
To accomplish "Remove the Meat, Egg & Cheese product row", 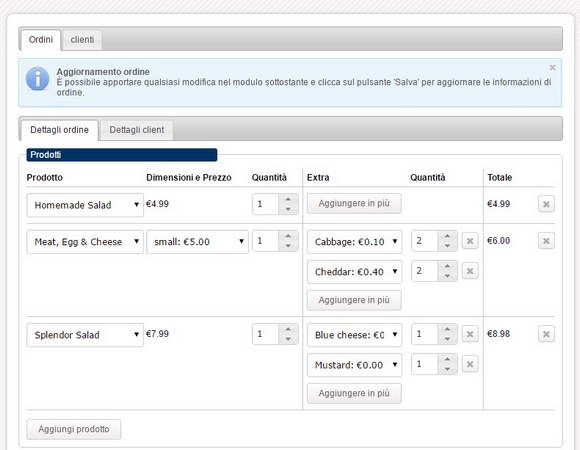I will [x=546, y=241].
